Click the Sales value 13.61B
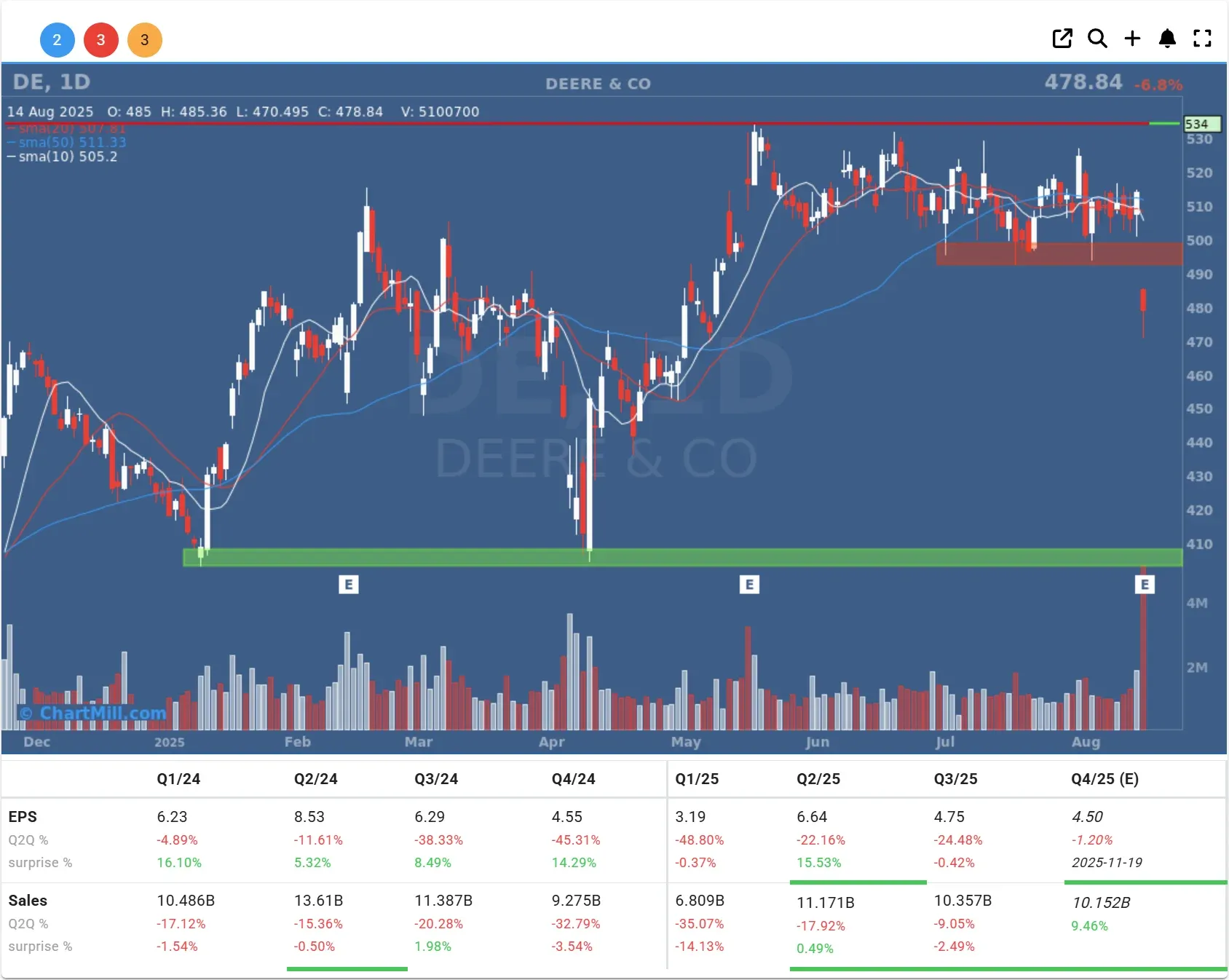 318,901
